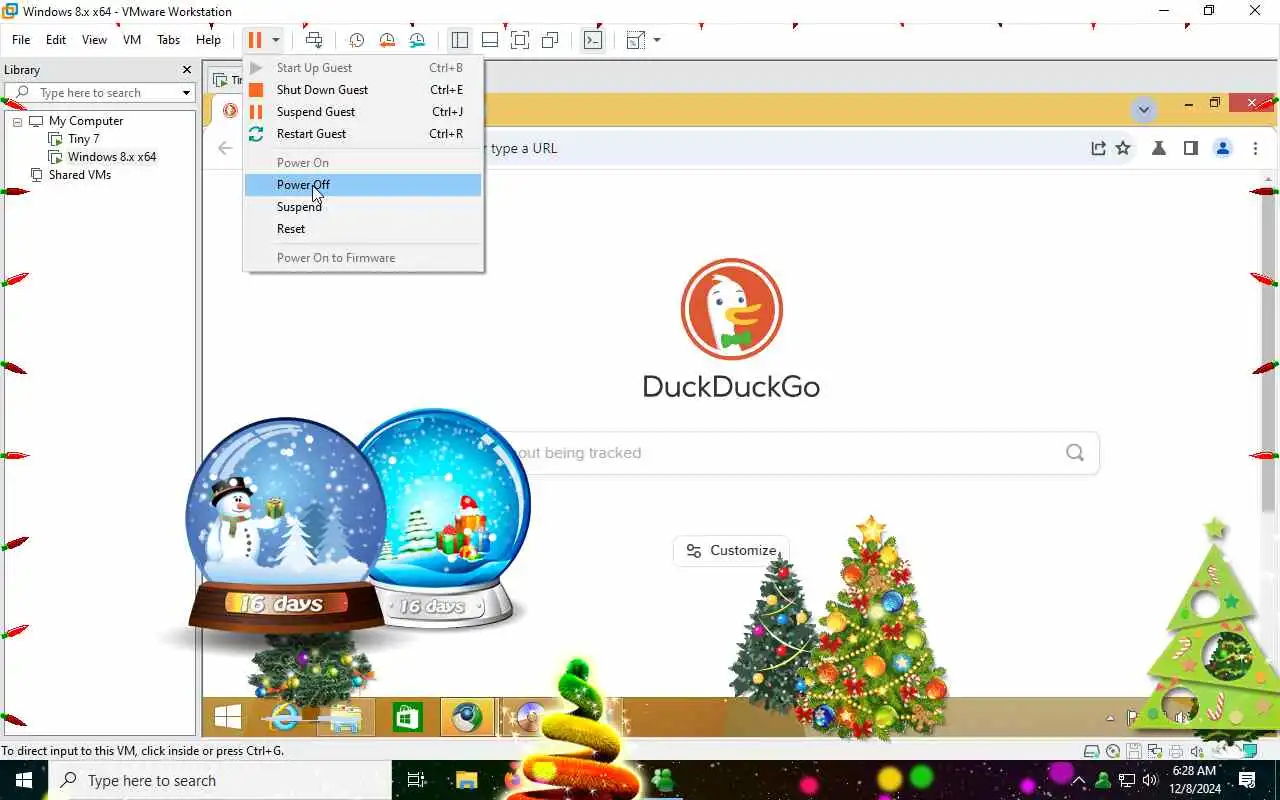Image resolution: width=1280 pixels, height=800 pixels.
Task: Switch to Unity mode icon
Action: point(550,40)
